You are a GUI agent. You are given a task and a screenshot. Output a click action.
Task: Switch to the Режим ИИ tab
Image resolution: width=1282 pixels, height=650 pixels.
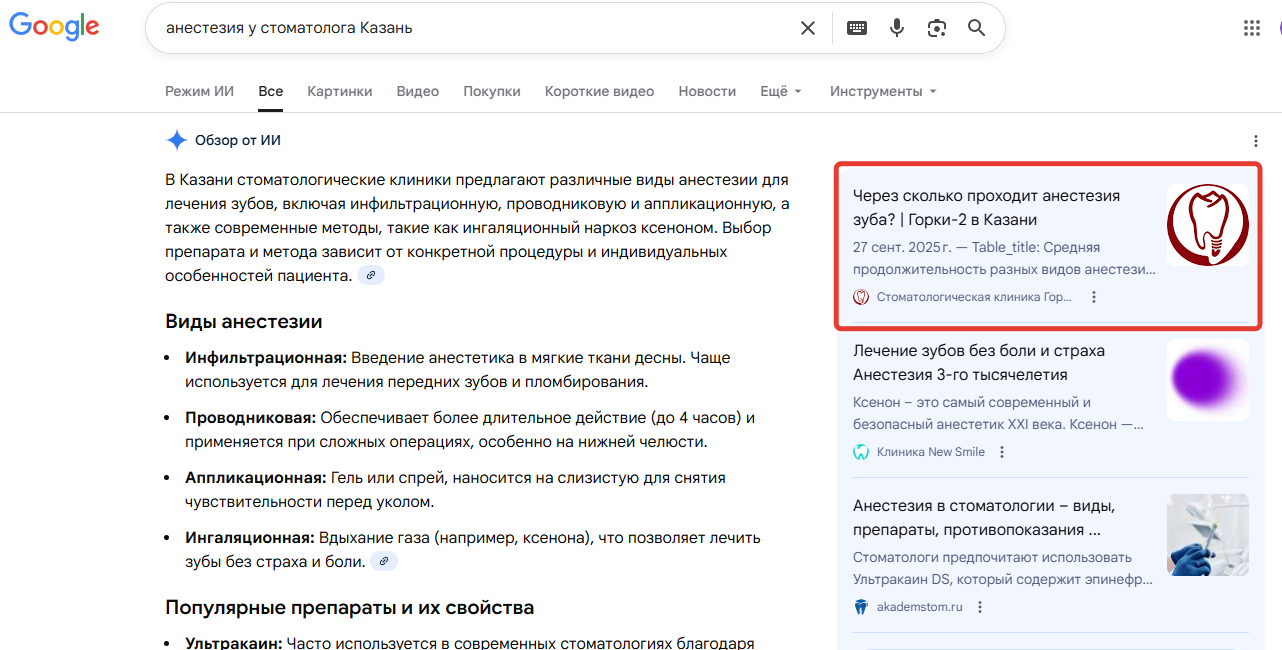pyautogui.click(x=199, y=91)
